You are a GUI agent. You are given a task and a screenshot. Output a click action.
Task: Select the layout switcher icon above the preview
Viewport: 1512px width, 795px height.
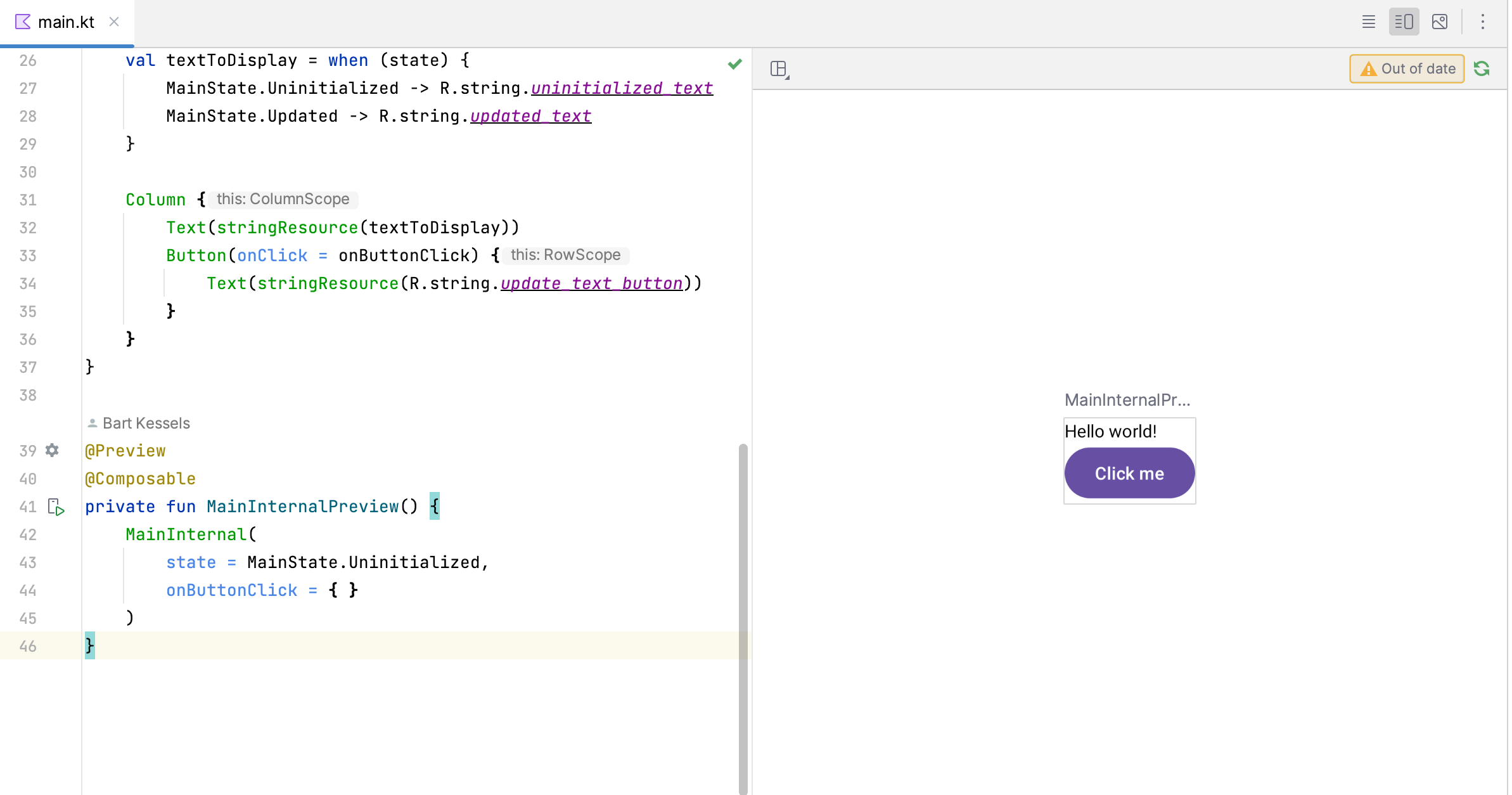778,68
